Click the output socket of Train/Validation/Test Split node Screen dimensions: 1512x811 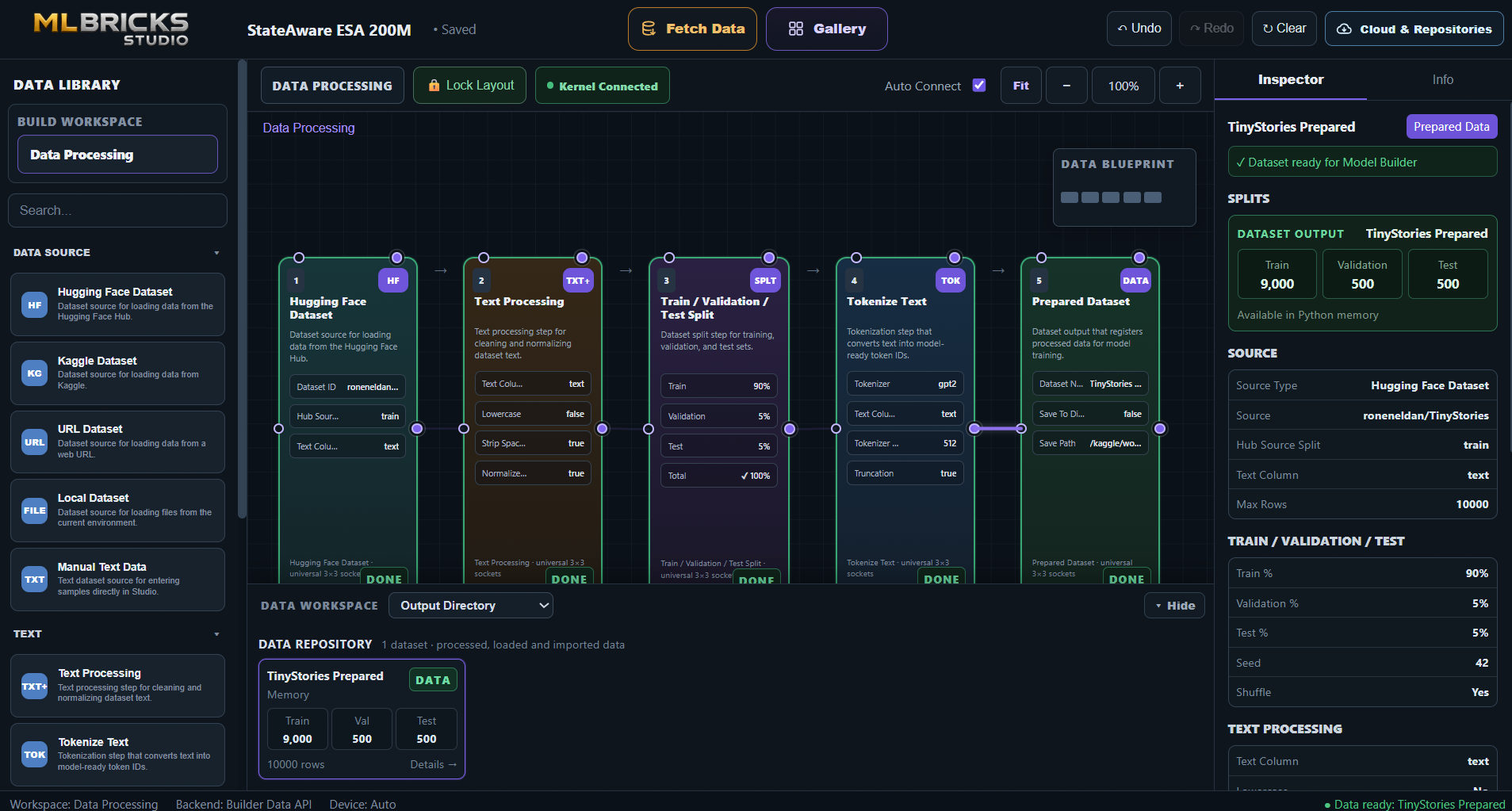point(790,429)
